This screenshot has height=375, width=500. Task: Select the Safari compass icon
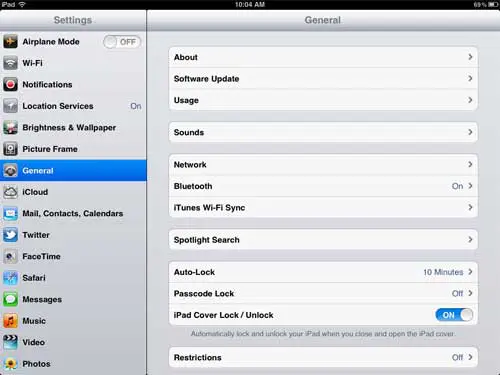tap(10, 278)
